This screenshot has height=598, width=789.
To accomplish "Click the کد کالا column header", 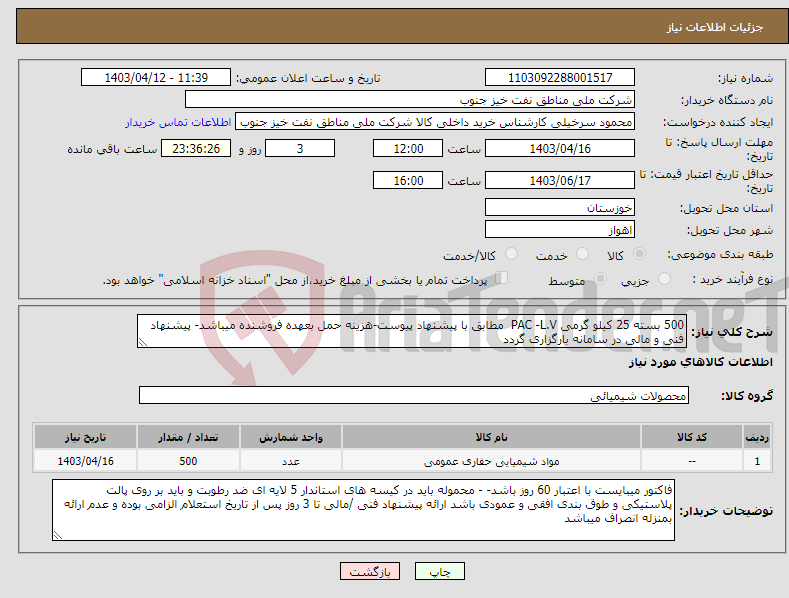I will [x=692, y=437].
